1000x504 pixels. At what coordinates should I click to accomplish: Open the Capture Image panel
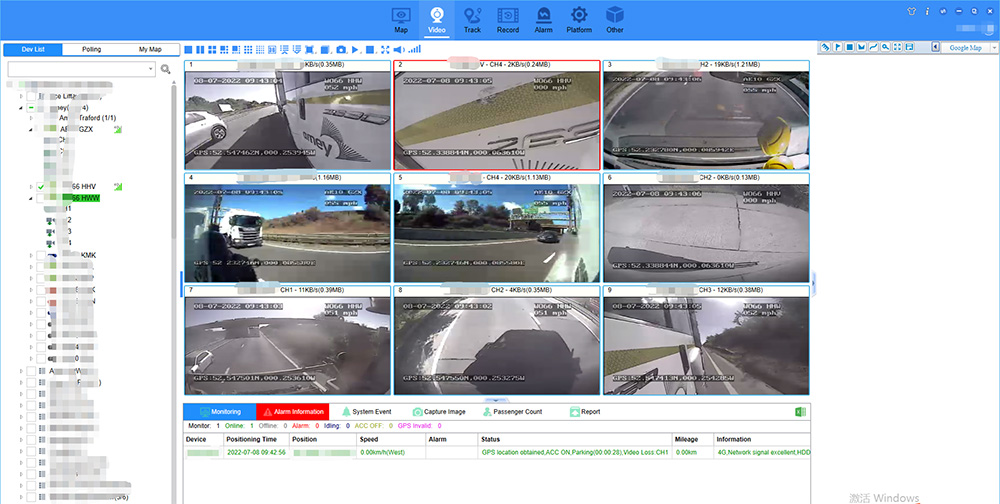click(438, 412)
